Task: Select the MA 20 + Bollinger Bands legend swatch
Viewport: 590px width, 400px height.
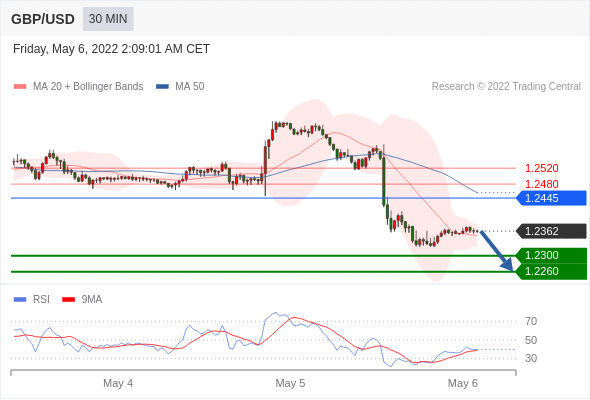Action: (20, 87)
